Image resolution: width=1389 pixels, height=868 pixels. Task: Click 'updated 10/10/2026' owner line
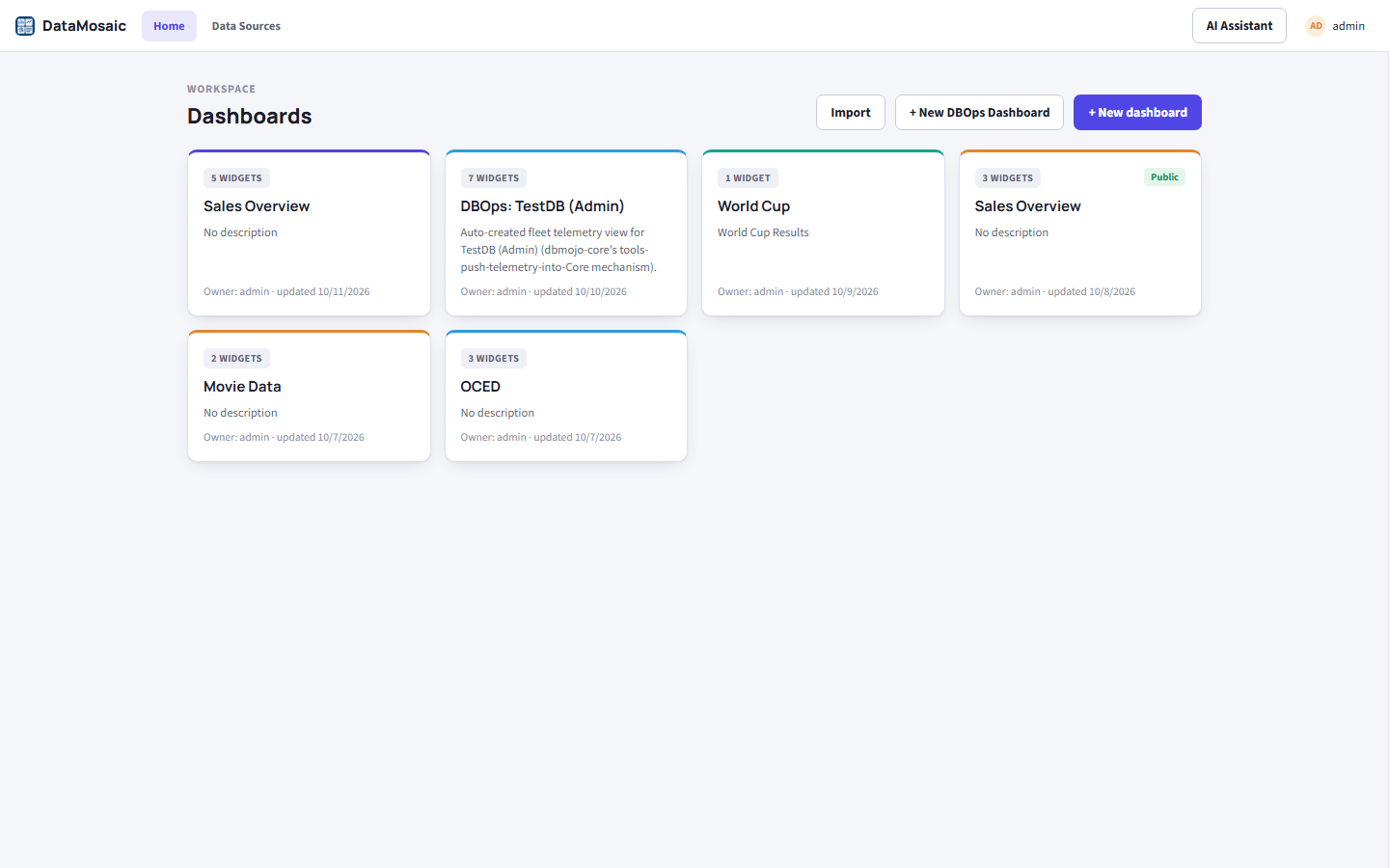point(544,291)
